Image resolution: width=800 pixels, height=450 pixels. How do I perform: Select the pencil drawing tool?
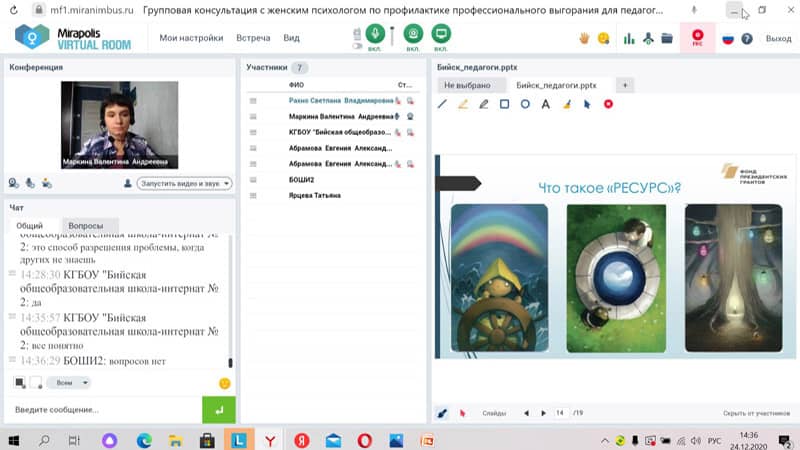pyautogui.click(x=484, y=104)
